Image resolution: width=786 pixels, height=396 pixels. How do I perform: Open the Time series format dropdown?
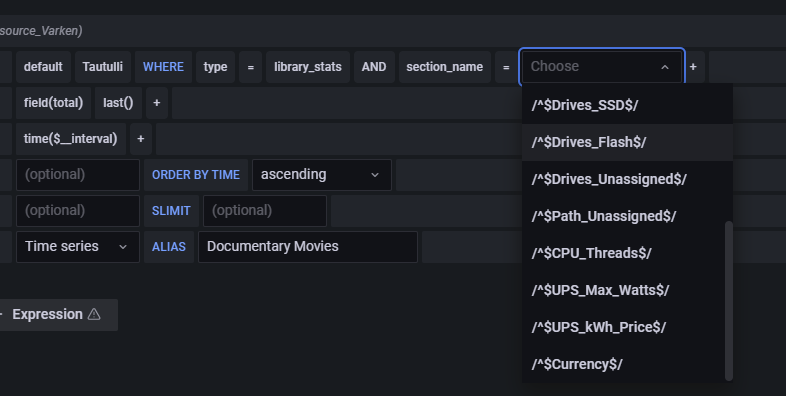click(x=78, y=247)
